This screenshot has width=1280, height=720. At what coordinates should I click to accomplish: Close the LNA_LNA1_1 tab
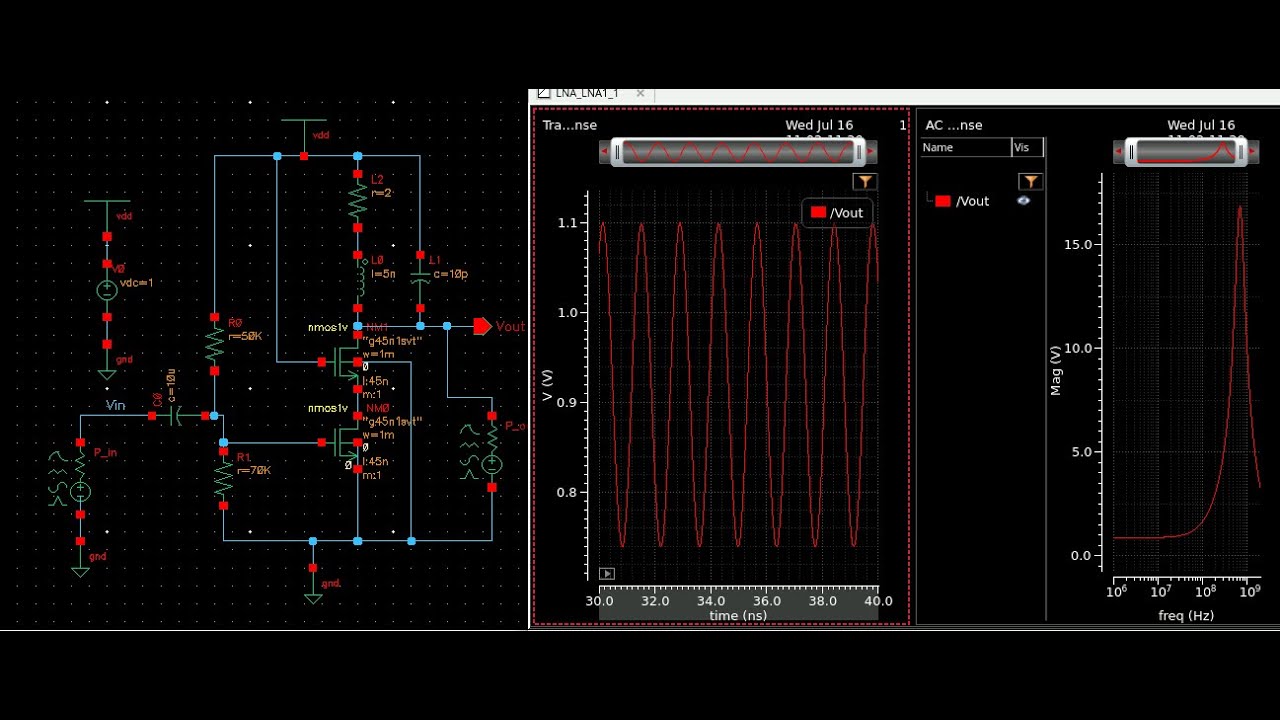(640, 93)
